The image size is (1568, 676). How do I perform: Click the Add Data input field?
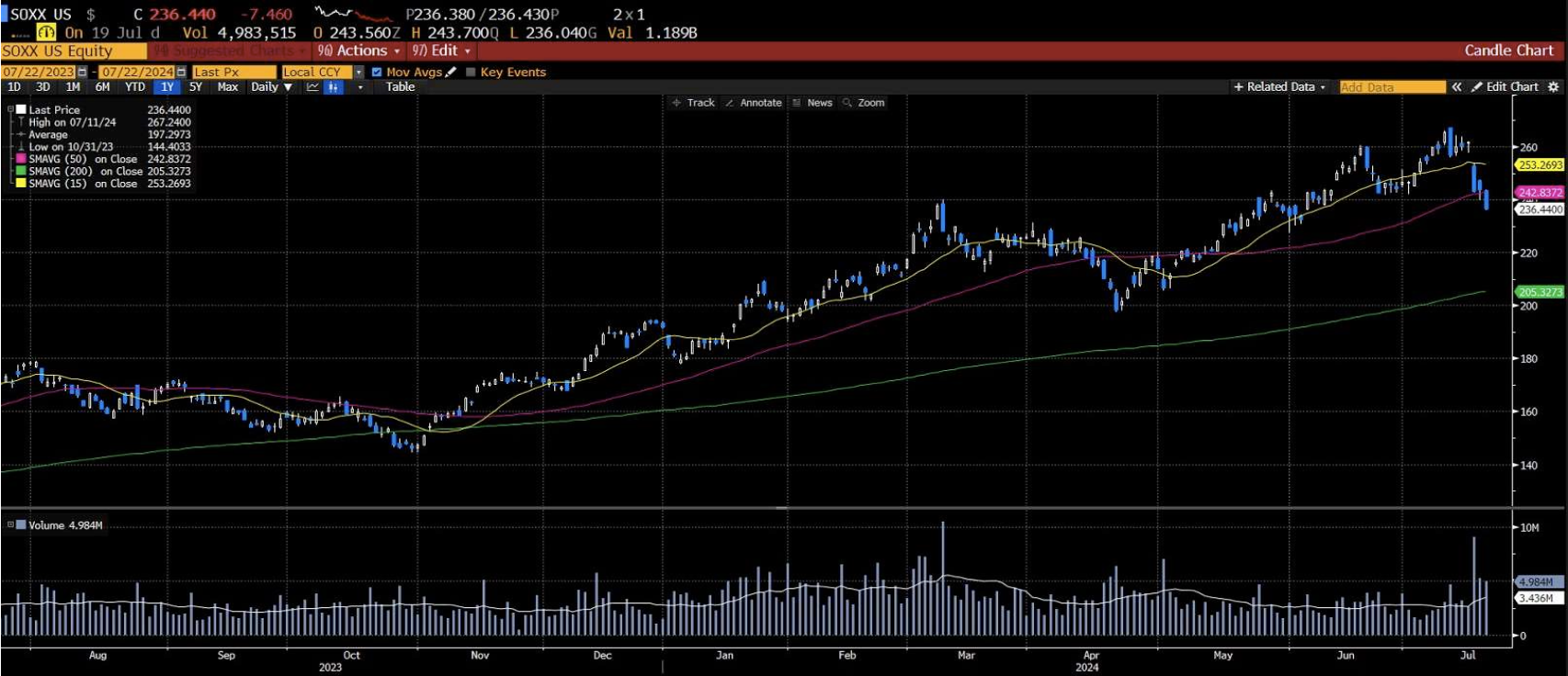[1392, 86]
